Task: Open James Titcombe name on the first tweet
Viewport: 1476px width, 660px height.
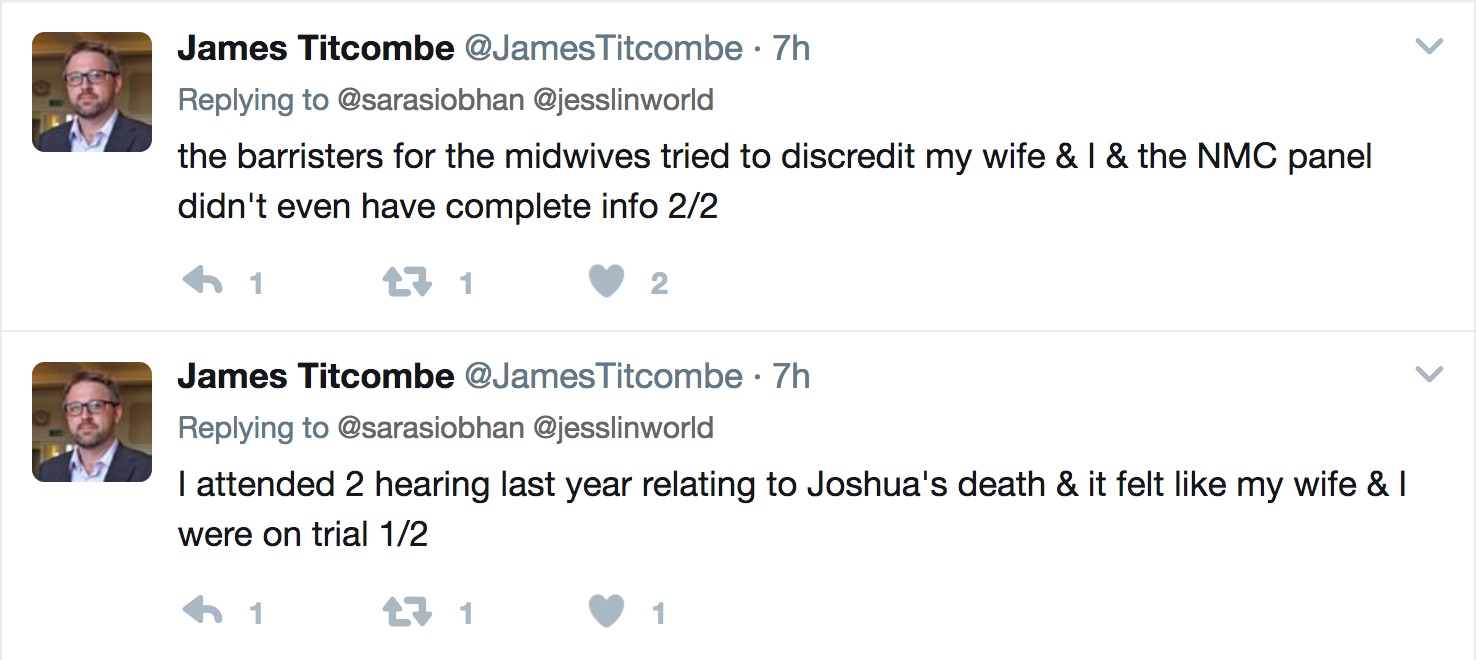Action: [x=315, y=48]
